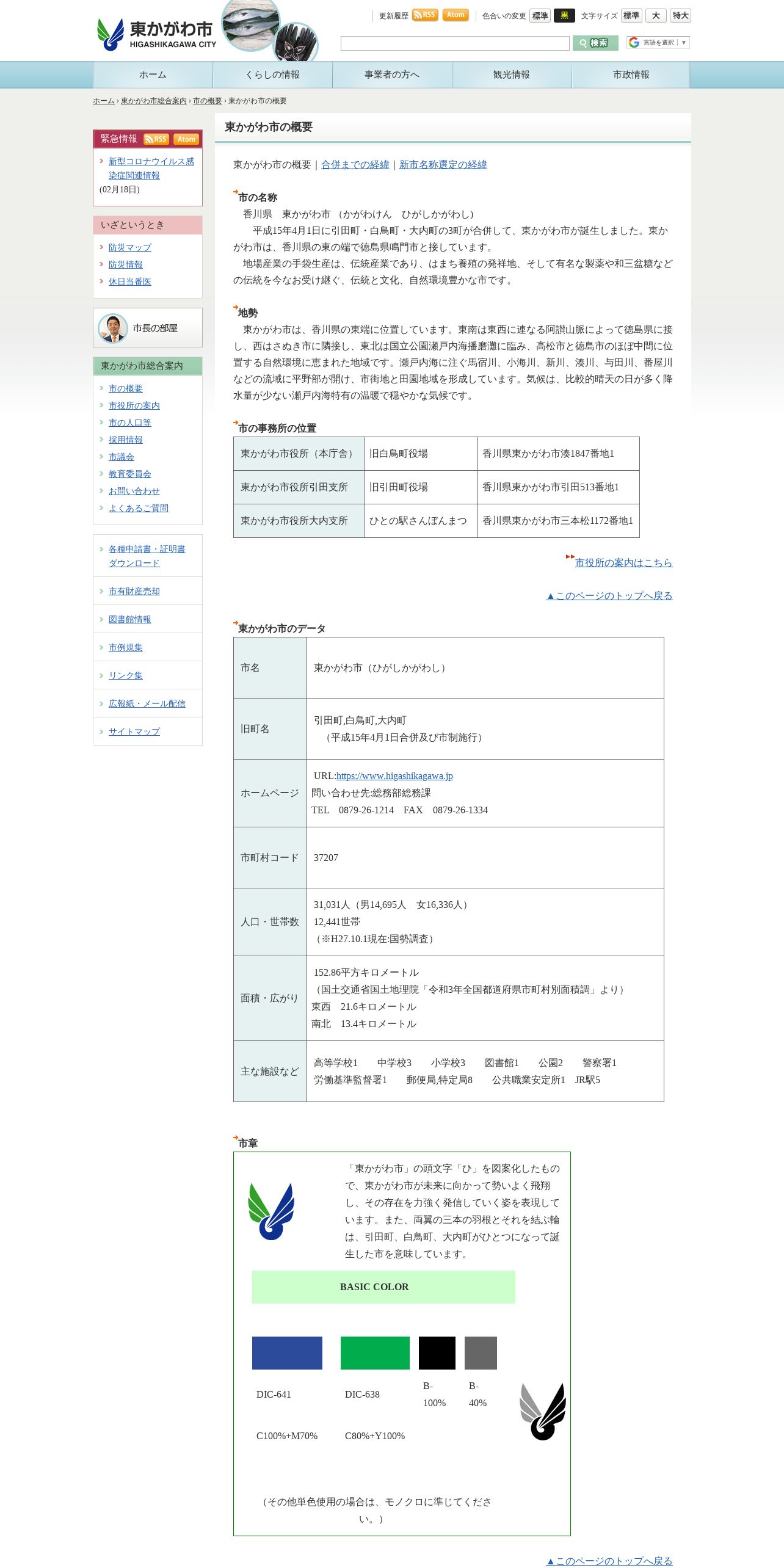This screenshot has width=784, height=1568.
Task: Click the blue DIC-641 color swatch
Action: pyautogui.click(x=287, y=1353)
